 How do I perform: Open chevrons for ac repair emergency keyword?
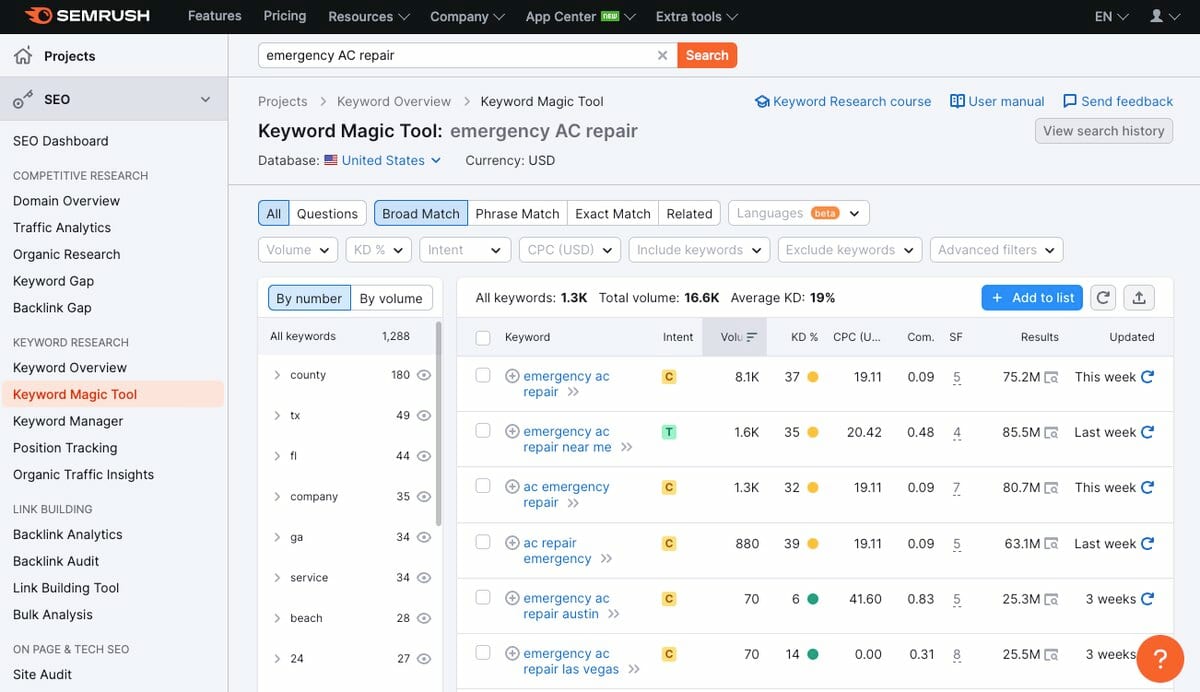pos(606,559)
